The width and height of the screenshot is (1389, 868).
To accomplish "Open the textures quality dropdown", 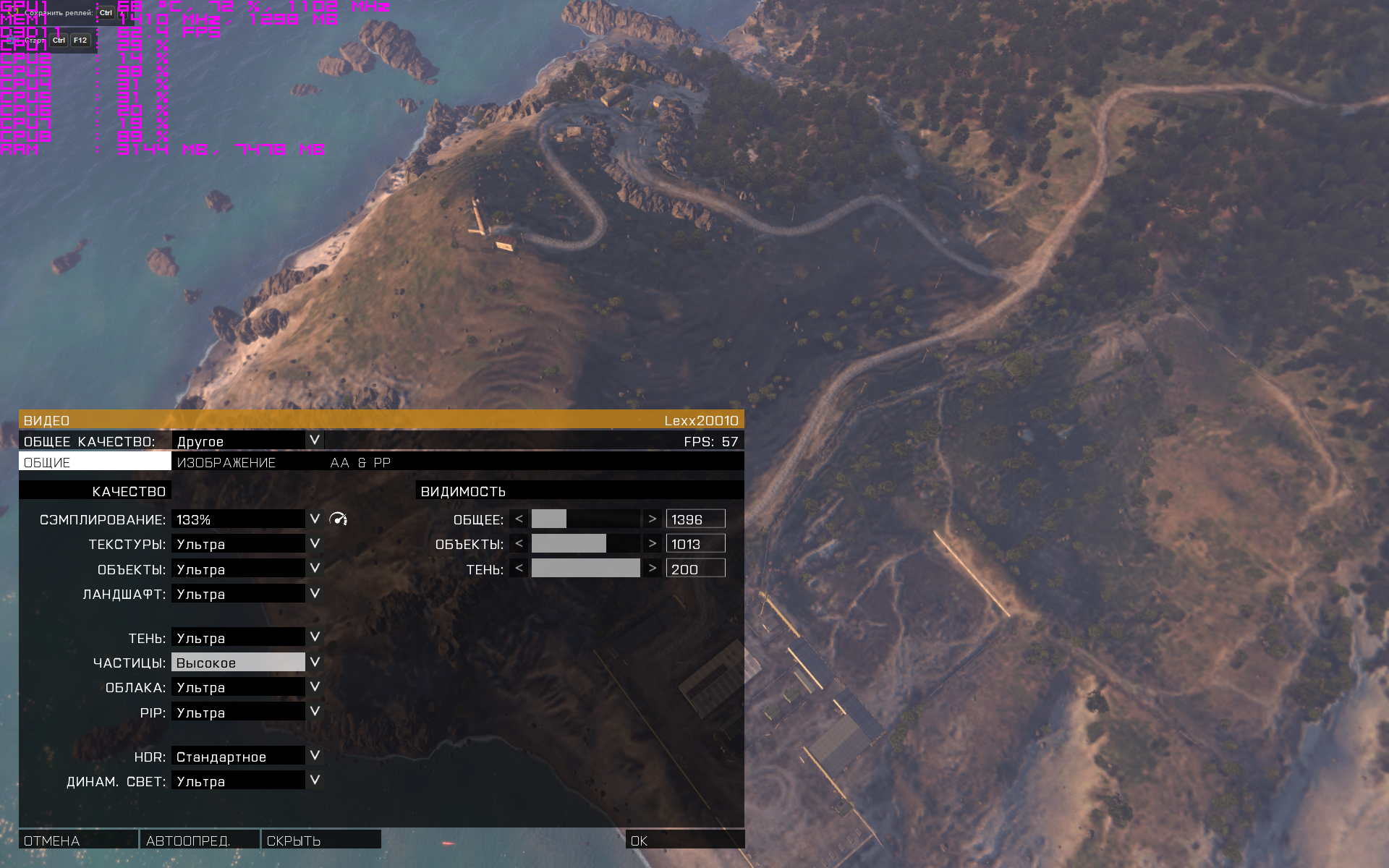I will click(x=315, y=543).
